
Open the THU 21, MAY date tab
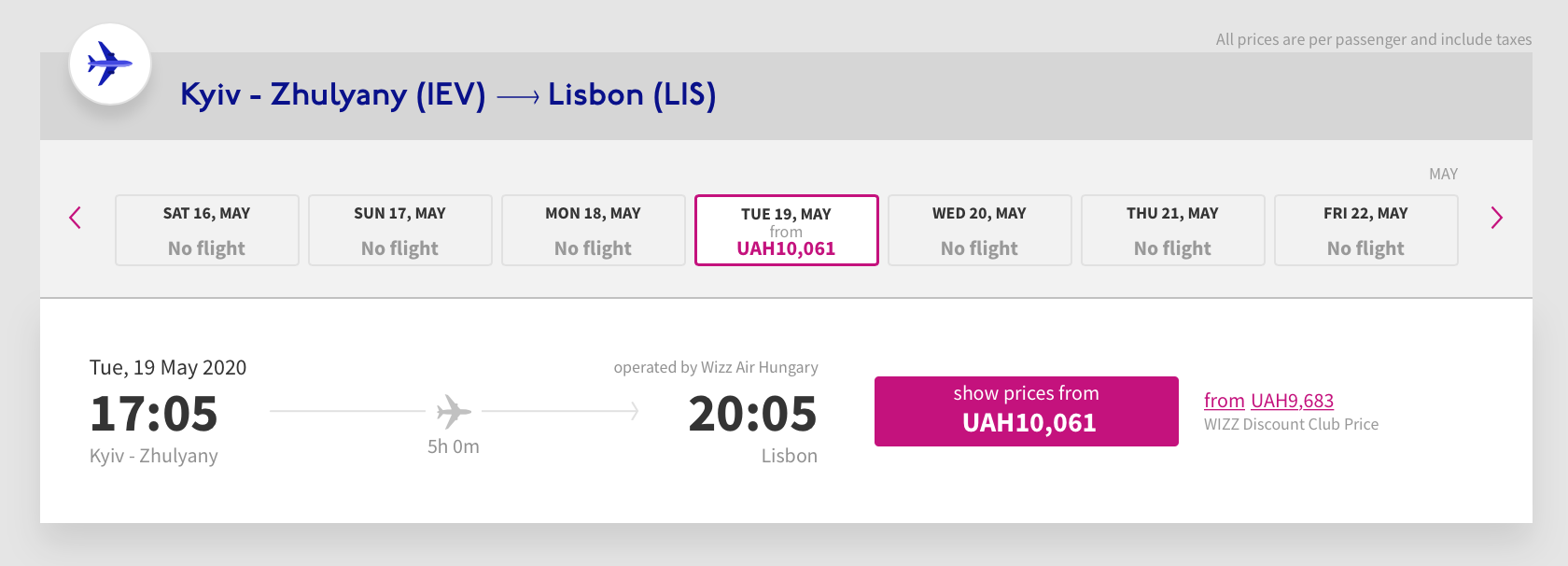(1173, 230)
